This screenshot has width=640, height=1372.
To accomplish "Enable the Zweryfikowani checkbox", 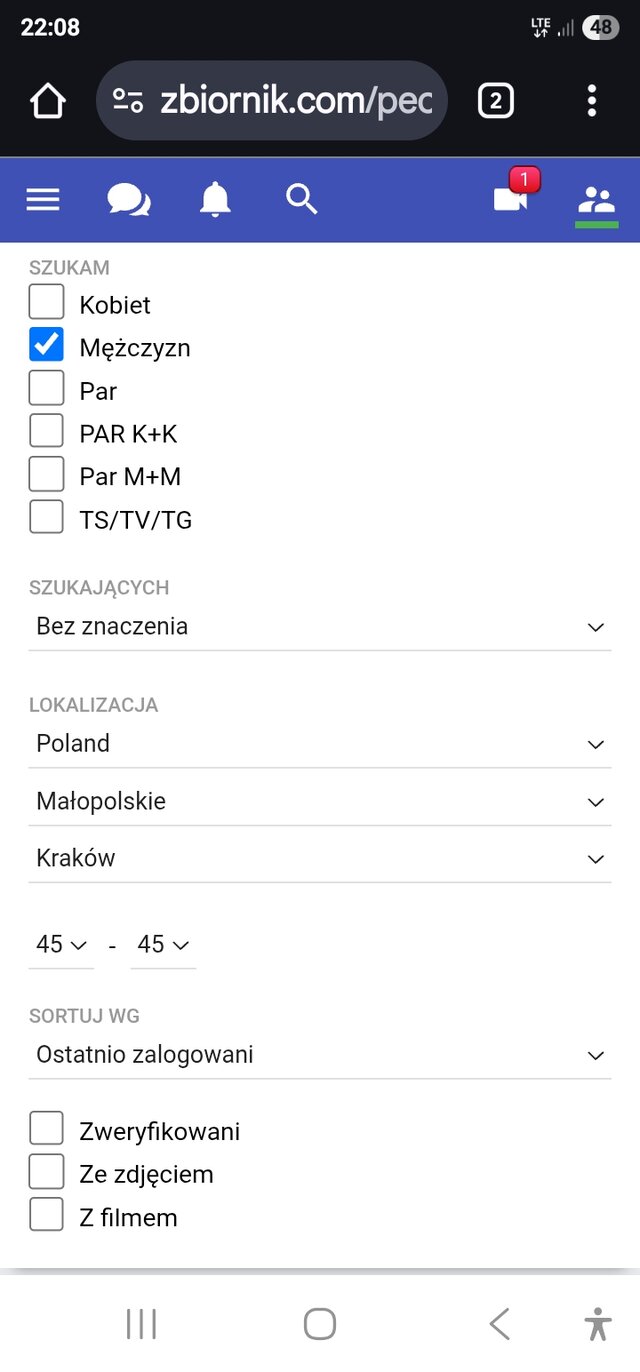I will [x=46, y=1128].
